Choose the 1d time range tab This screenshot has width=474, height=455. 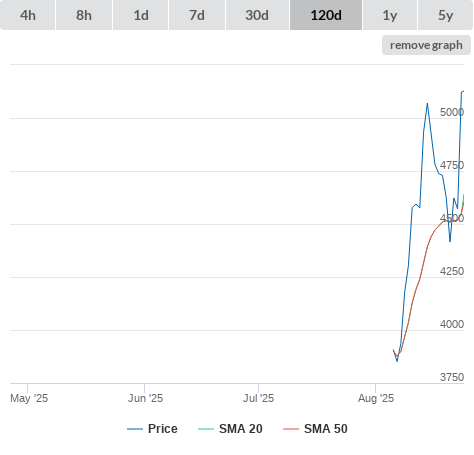click(x=141, y=15)
